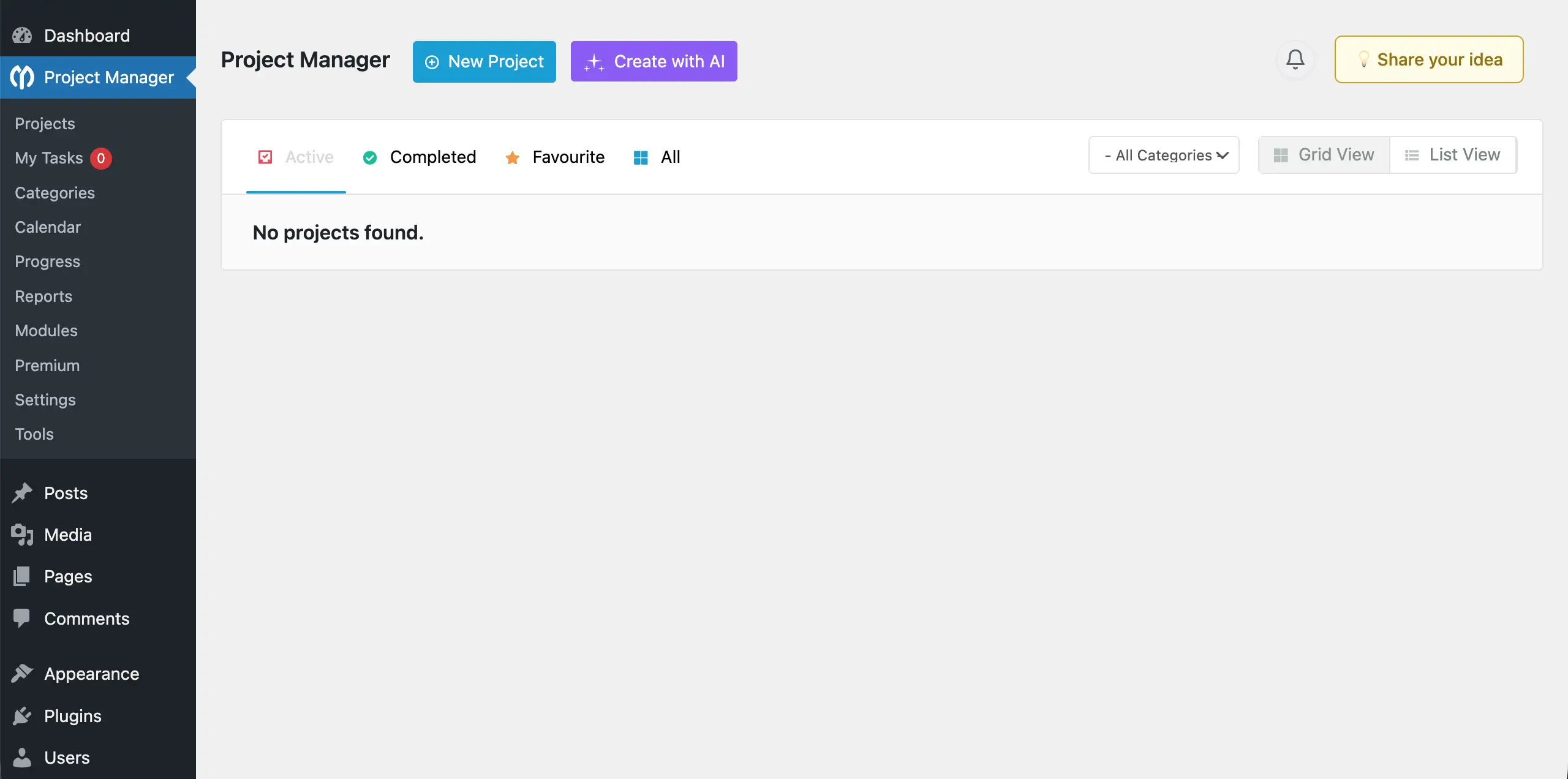Open the All Categories dropdown
1568x779 pixels.
[1163, 155]
